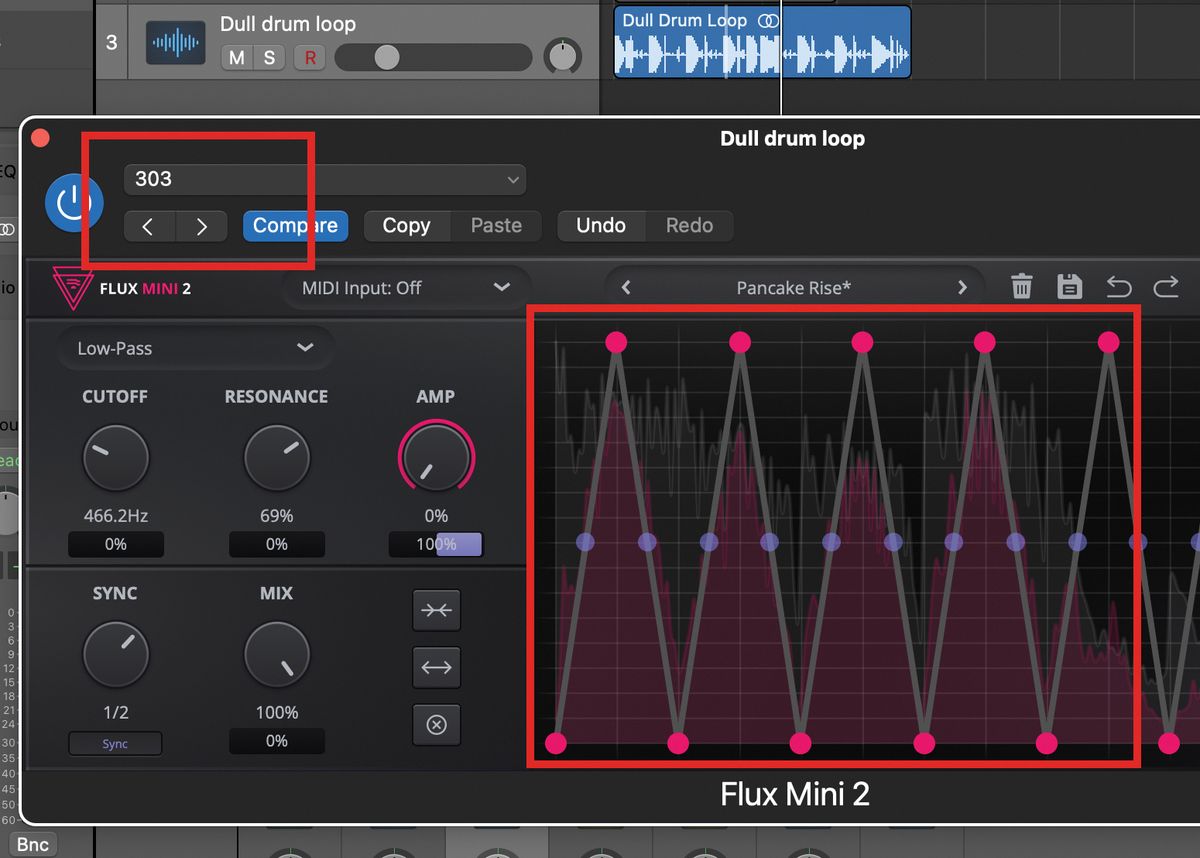Select the horizontal stretch envelope tool
The image size is (1200, 858).
pos(437,667)
